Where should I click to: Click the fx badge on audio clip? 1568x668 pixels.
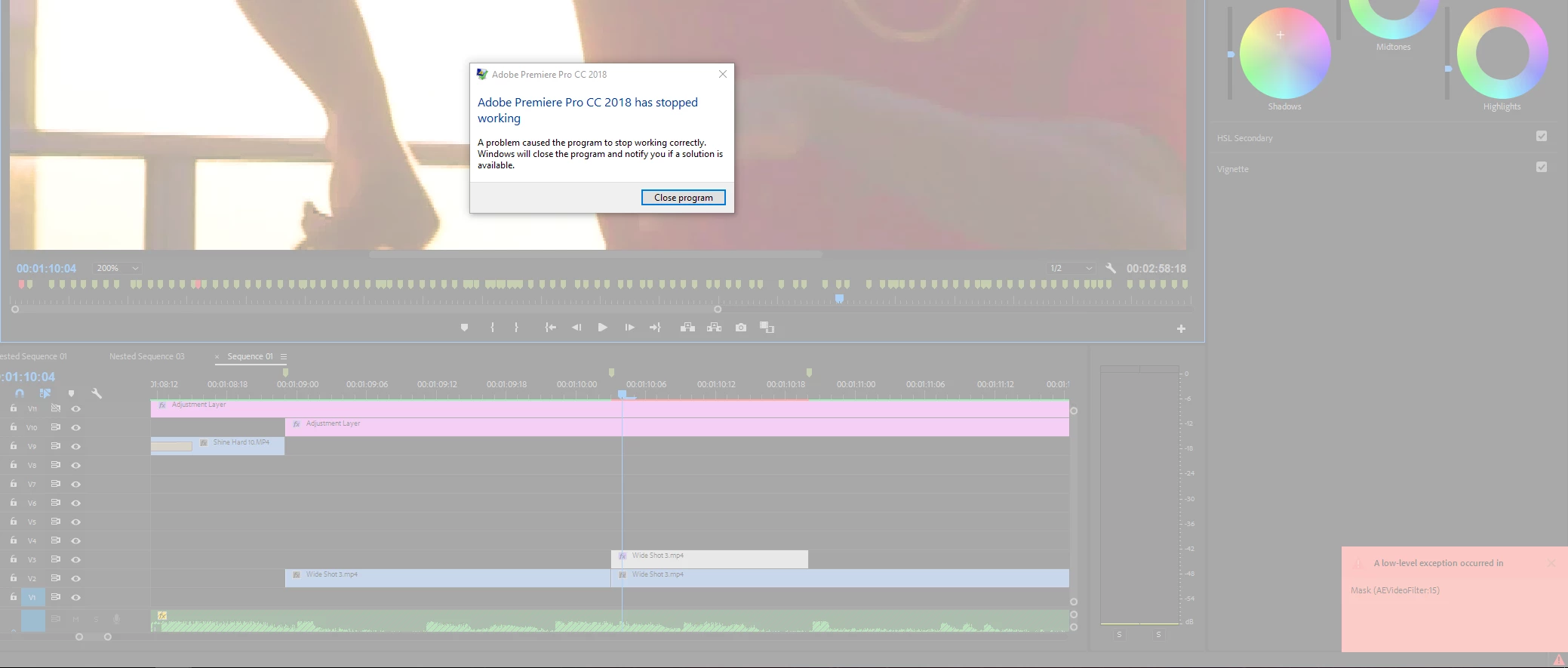(162, 615)
